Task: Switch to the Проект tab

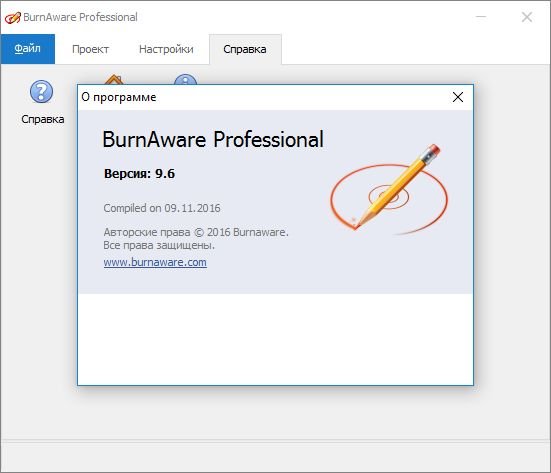Action: (90, 49)
